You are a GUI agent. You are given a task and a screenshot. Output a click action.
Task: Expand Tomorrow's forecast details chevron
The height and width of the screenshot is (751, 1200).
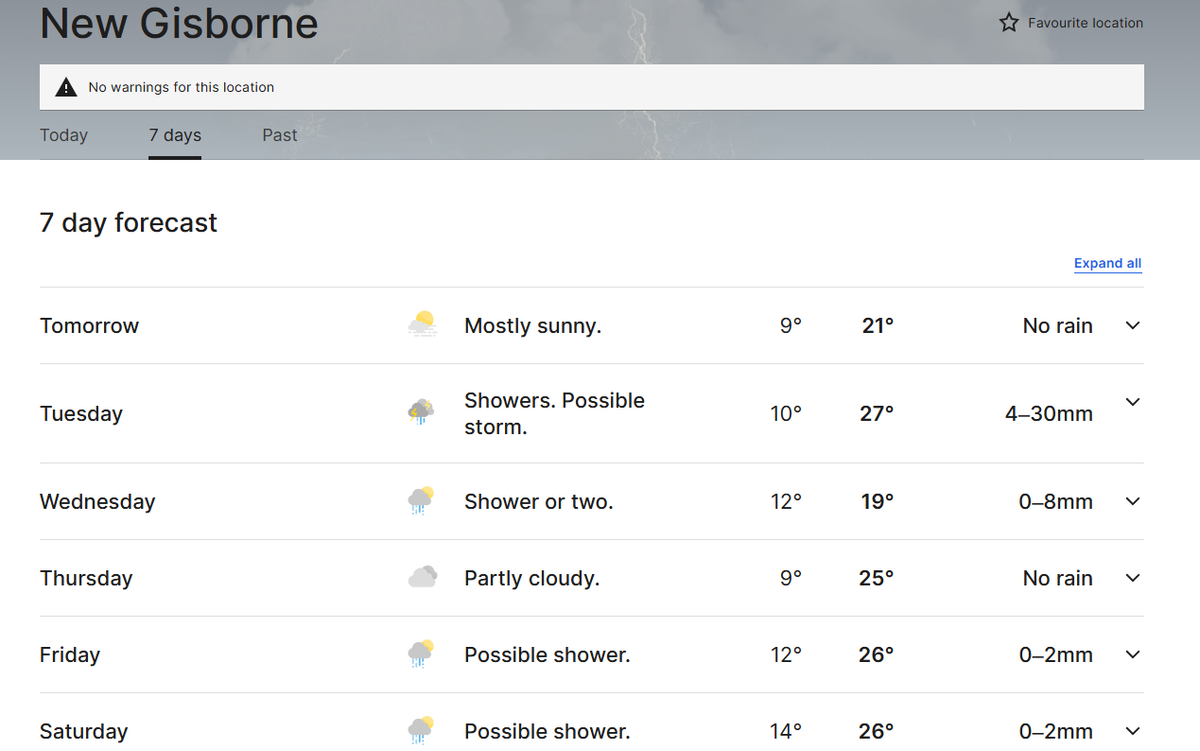click(x=1132, y=325)
